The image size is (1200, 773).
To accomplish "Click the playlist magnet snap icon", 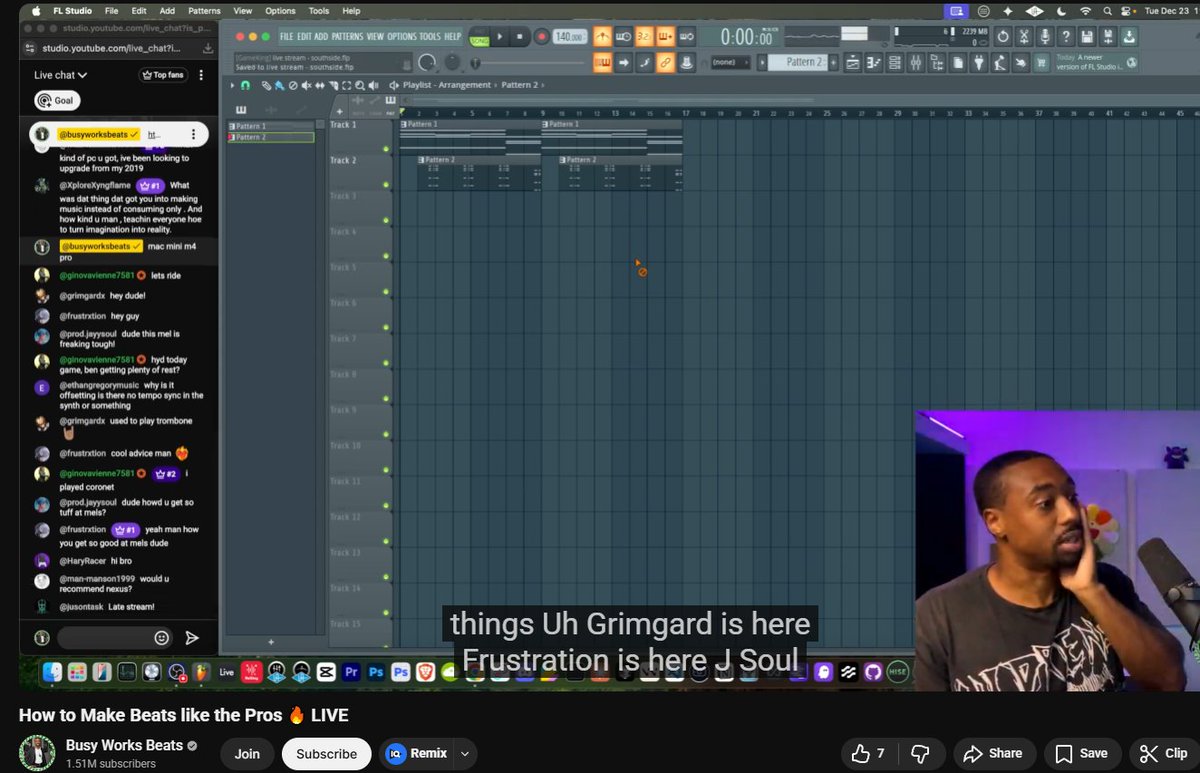I will [x=245, y=86].
